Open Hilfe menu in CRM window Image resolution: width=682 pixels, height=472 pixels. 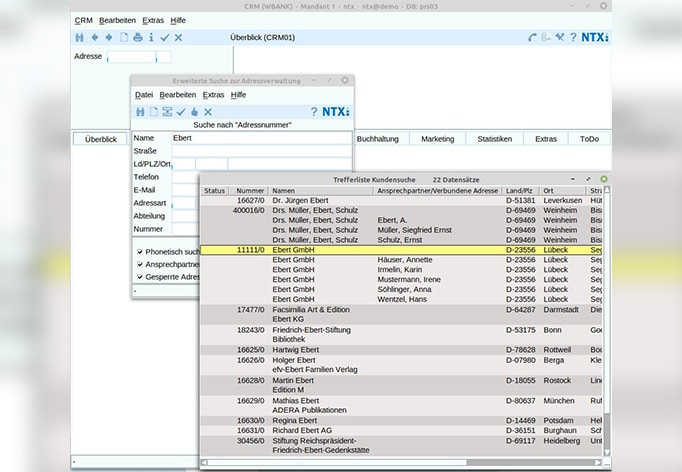(x=178, y=20)
